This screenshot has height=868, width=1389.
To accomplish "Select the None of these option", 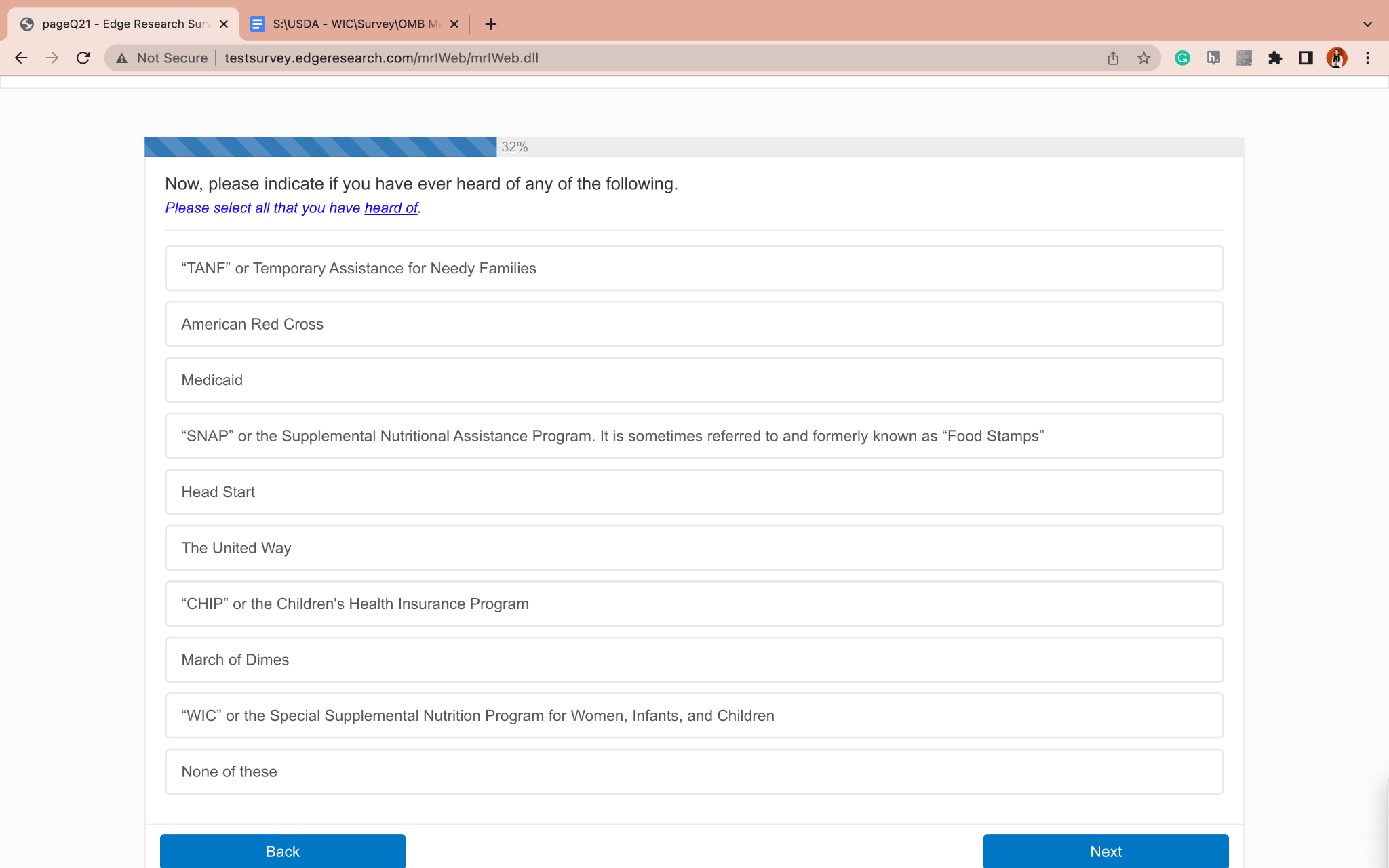I will [x=693, y=772].
